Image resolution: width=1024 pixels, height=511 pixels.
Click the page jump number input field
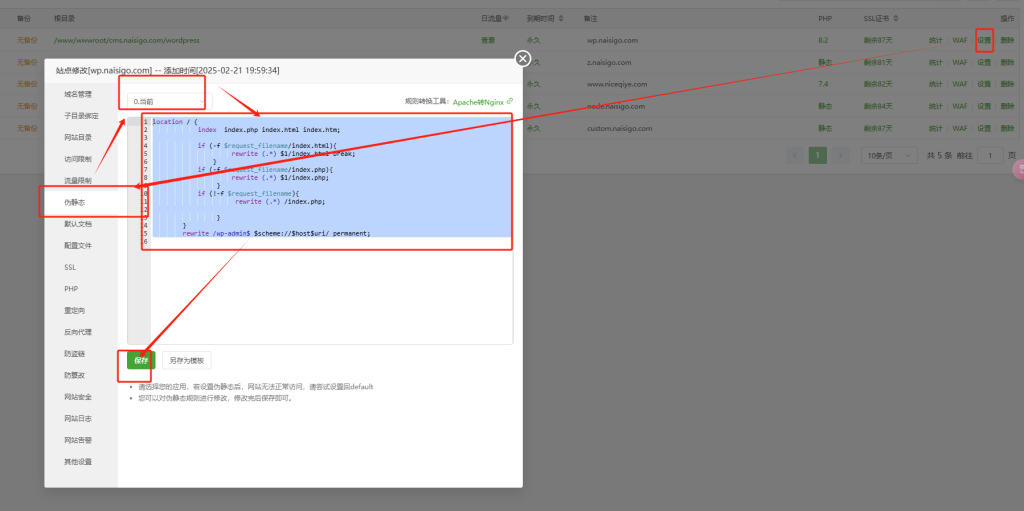[x=990, y=155]
